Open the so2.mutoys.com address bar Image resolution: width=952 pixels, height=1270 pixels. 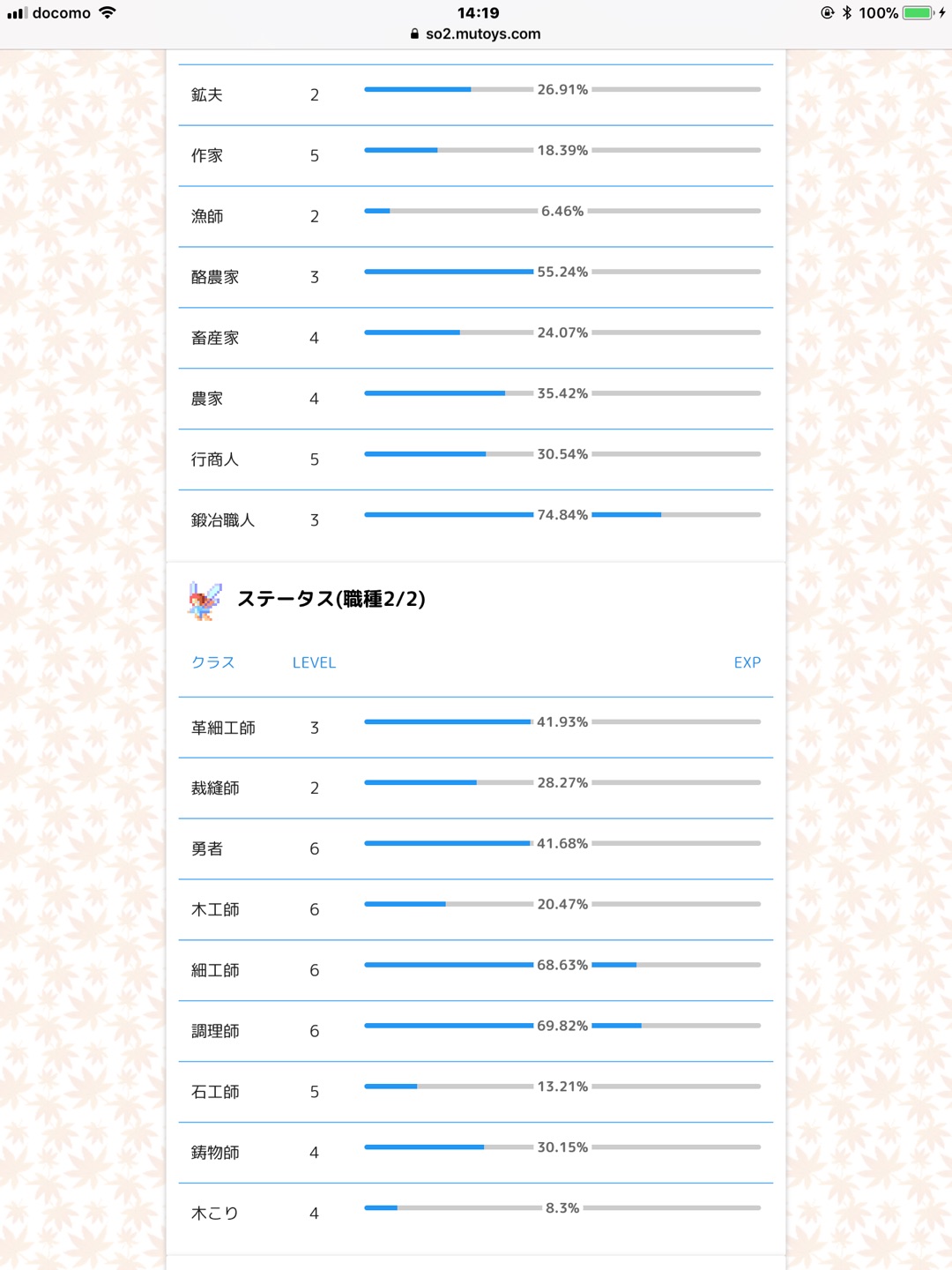[476, 34]
